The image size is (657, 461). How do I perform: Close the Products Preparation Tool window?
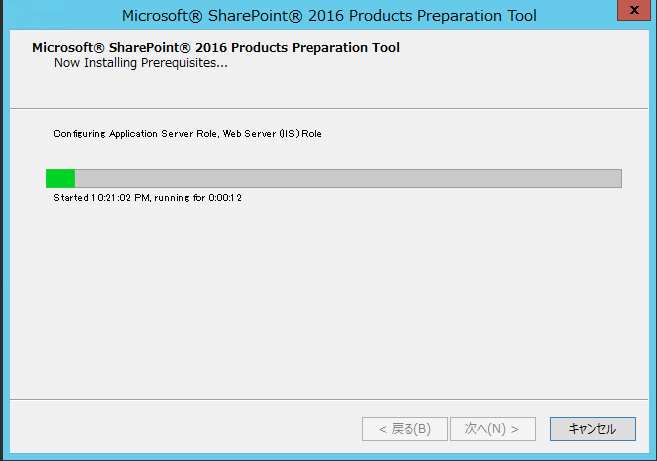point(634,10)
